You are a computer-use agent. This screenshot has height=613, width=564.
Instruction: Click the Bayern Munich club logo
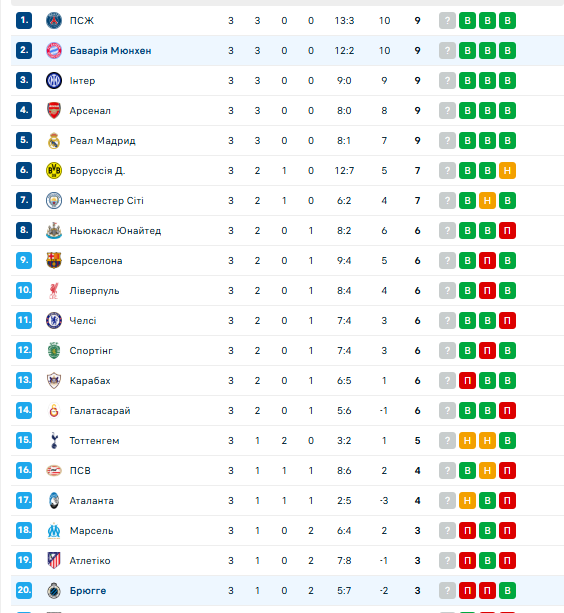coord(54,50)
